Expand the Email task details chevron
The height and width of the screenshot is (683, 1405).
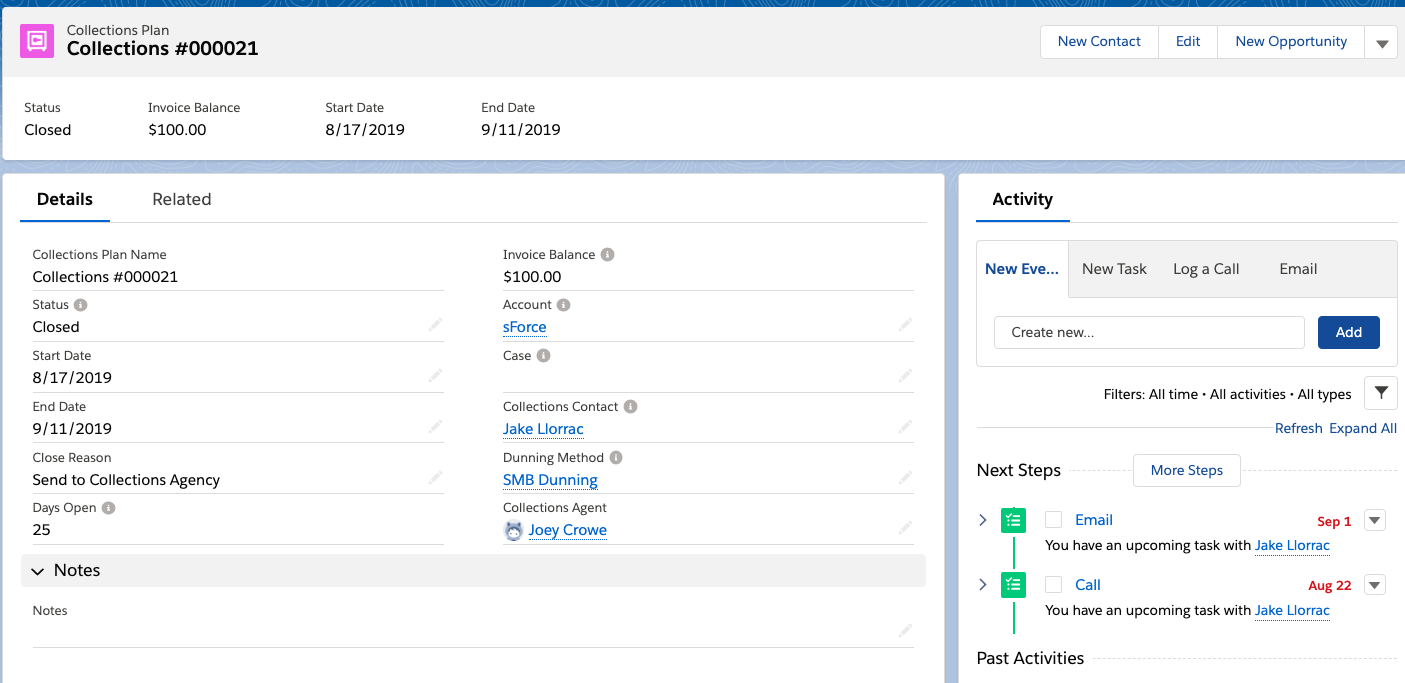tap(982, 520)
